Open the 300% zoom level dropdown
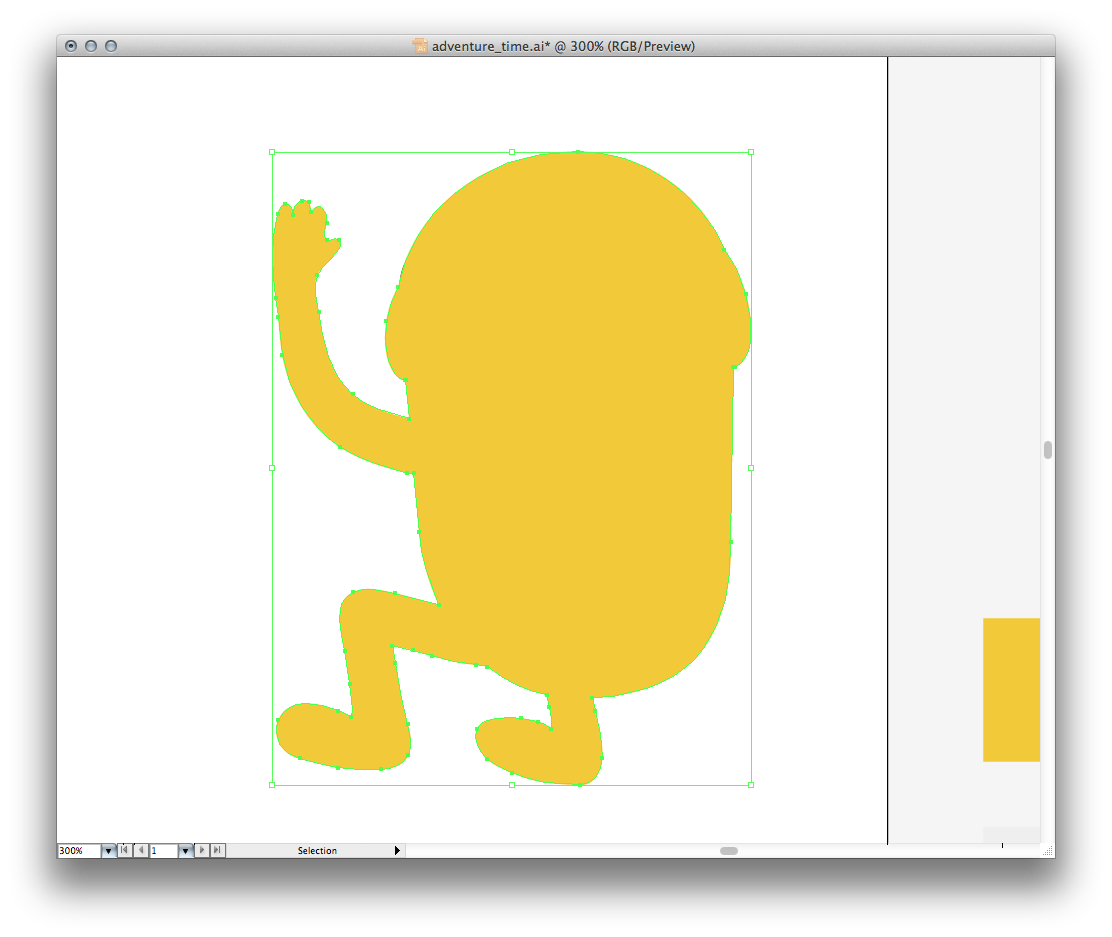This screenshot has width=1112, height=937. click(109, 851)
